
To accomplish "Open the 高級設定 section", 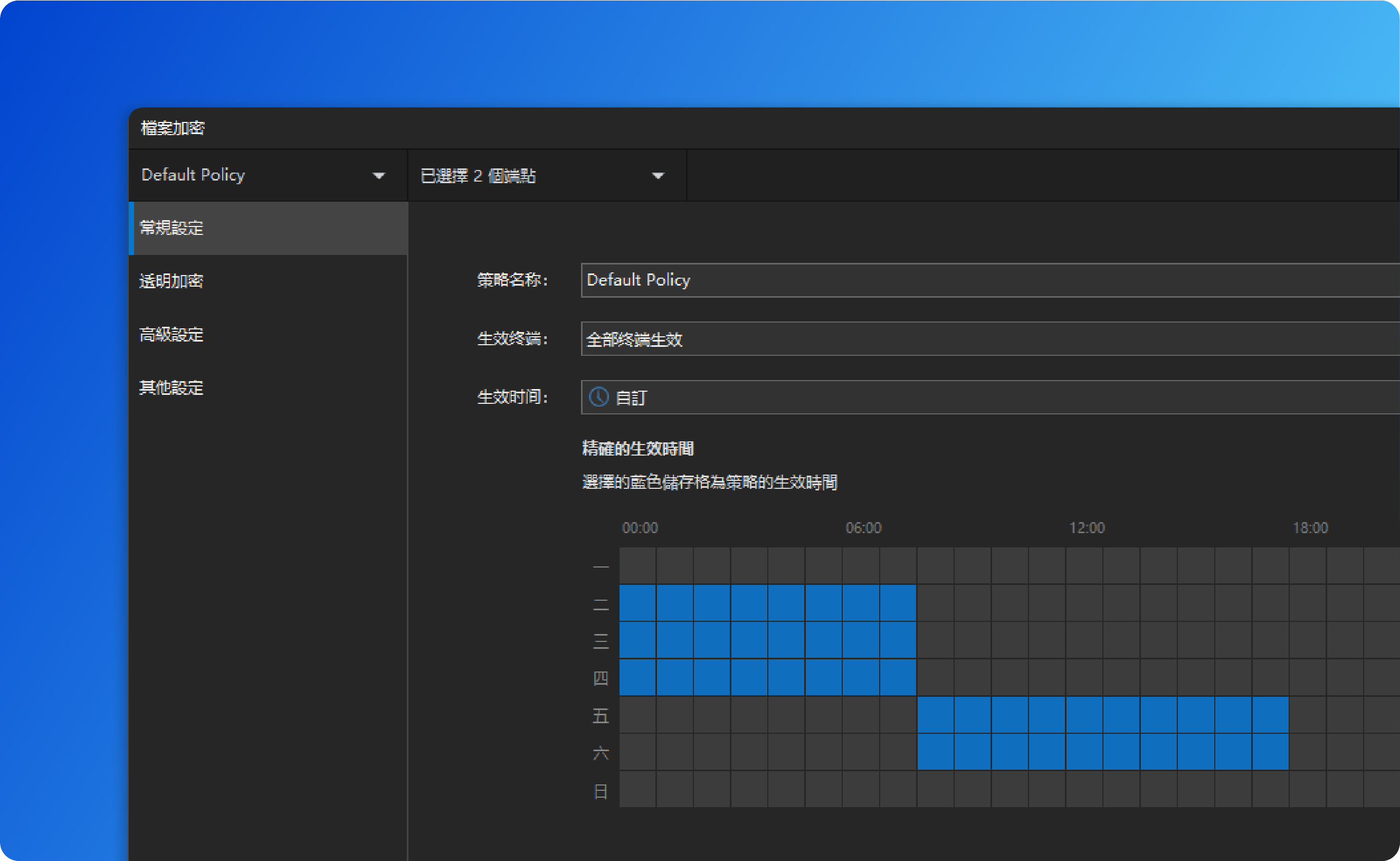I will [172, 334].
